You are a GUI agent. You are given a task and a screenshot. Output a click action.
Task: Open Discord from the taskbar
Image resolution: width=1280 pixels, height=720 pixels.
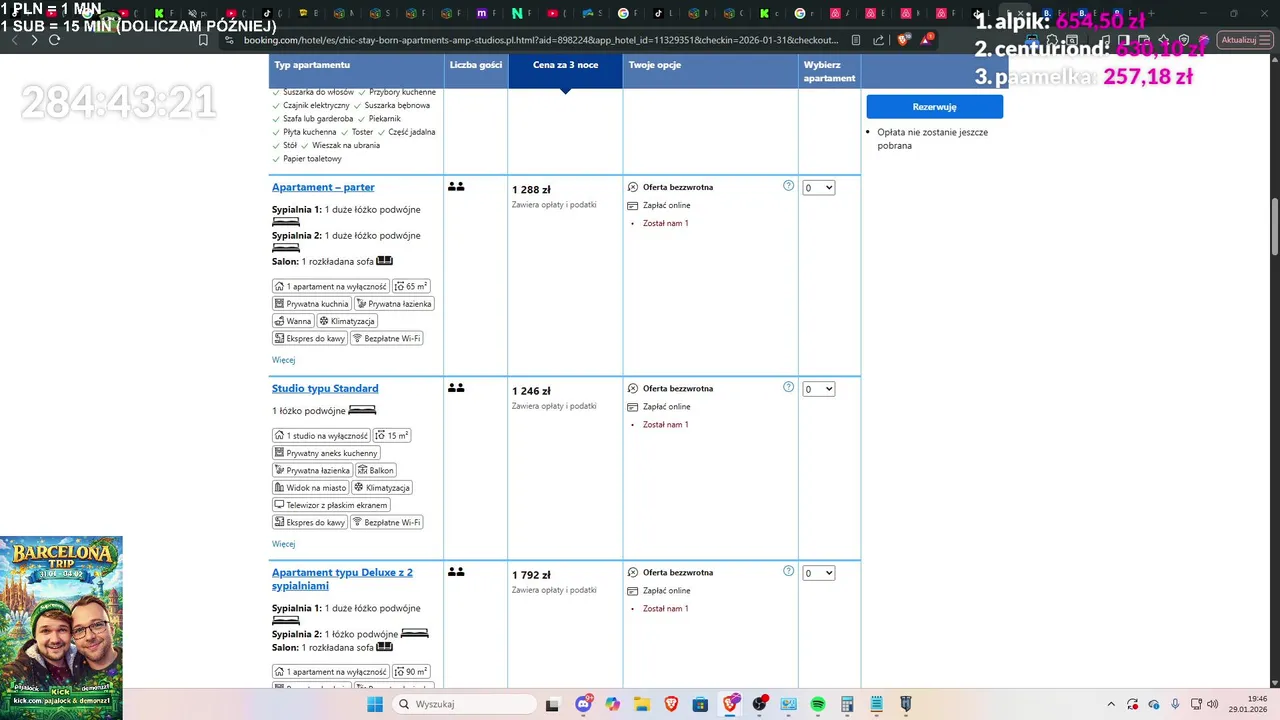[x=584, y=704]
